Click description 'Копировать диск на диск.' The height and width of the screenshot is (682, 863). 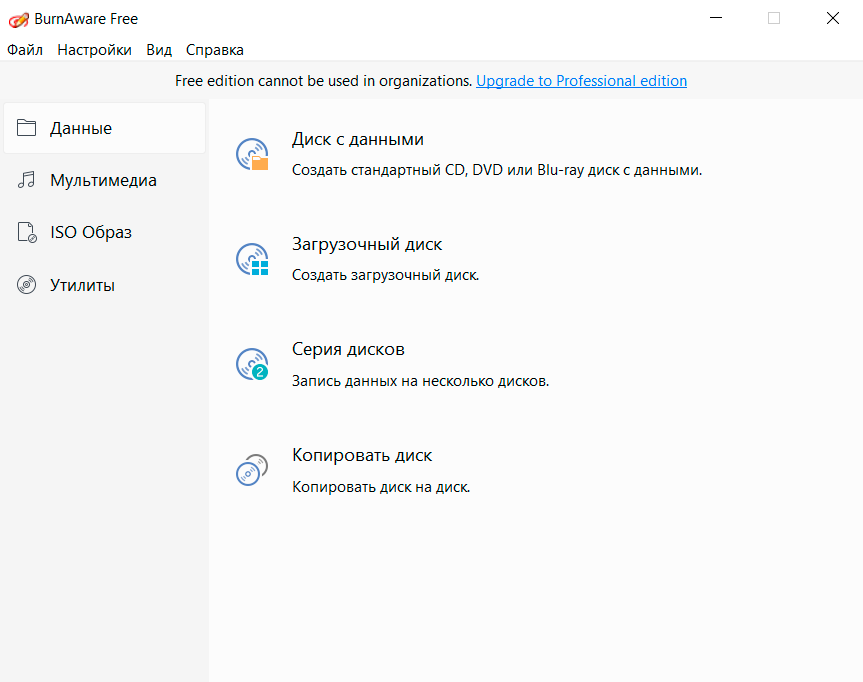[381, 487]
